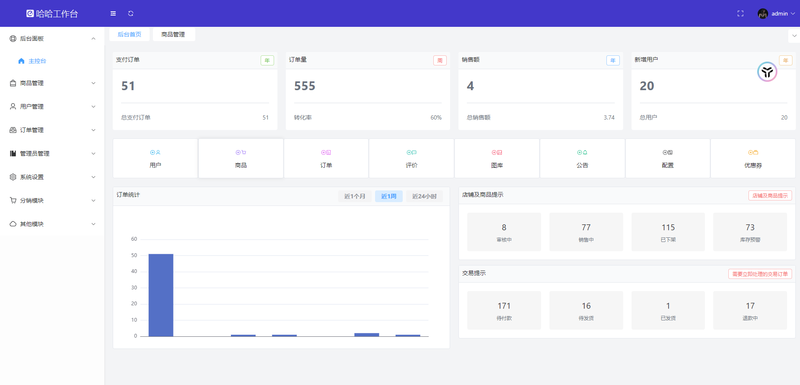This screenshot has width=800, height=385.
Task: Click the refresh icon in header
Action: pyautogui.click(x=131, y=14)
